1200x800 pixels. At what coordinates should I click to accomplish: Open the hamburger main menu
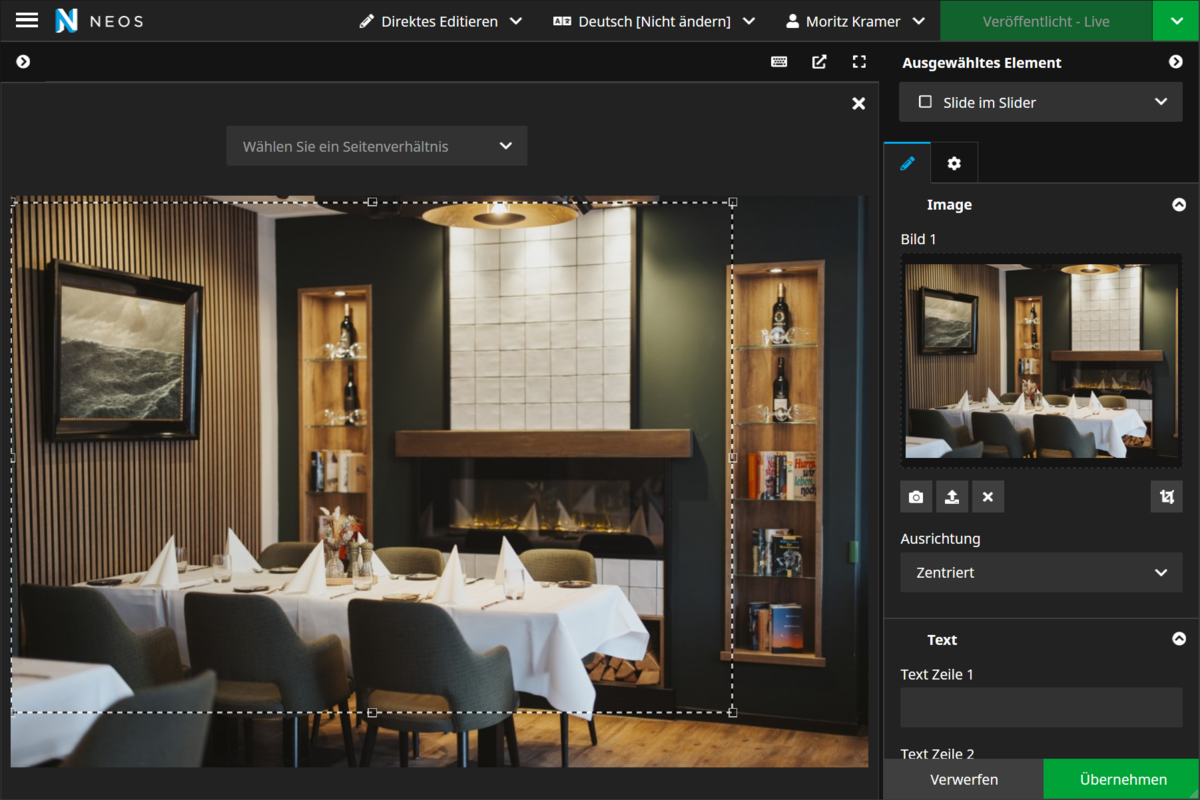point(27,20)
